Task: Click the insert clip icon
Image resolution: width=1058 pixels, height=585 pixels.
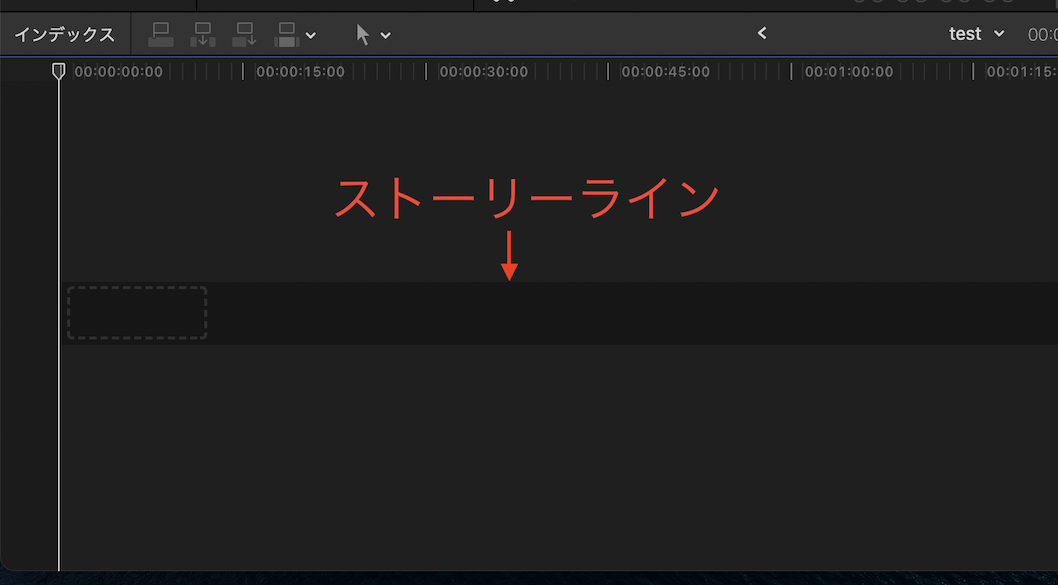Action: 202,34
